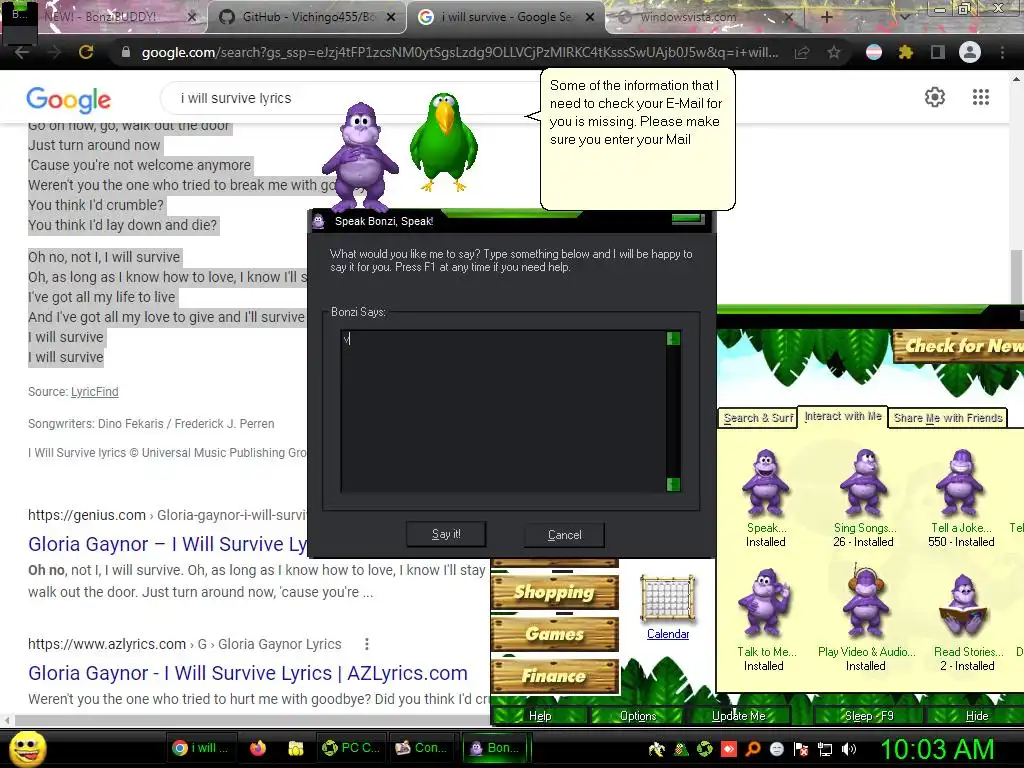Click the Say it! button
This screenshot has width=1024, height=768.
point(446,534)
